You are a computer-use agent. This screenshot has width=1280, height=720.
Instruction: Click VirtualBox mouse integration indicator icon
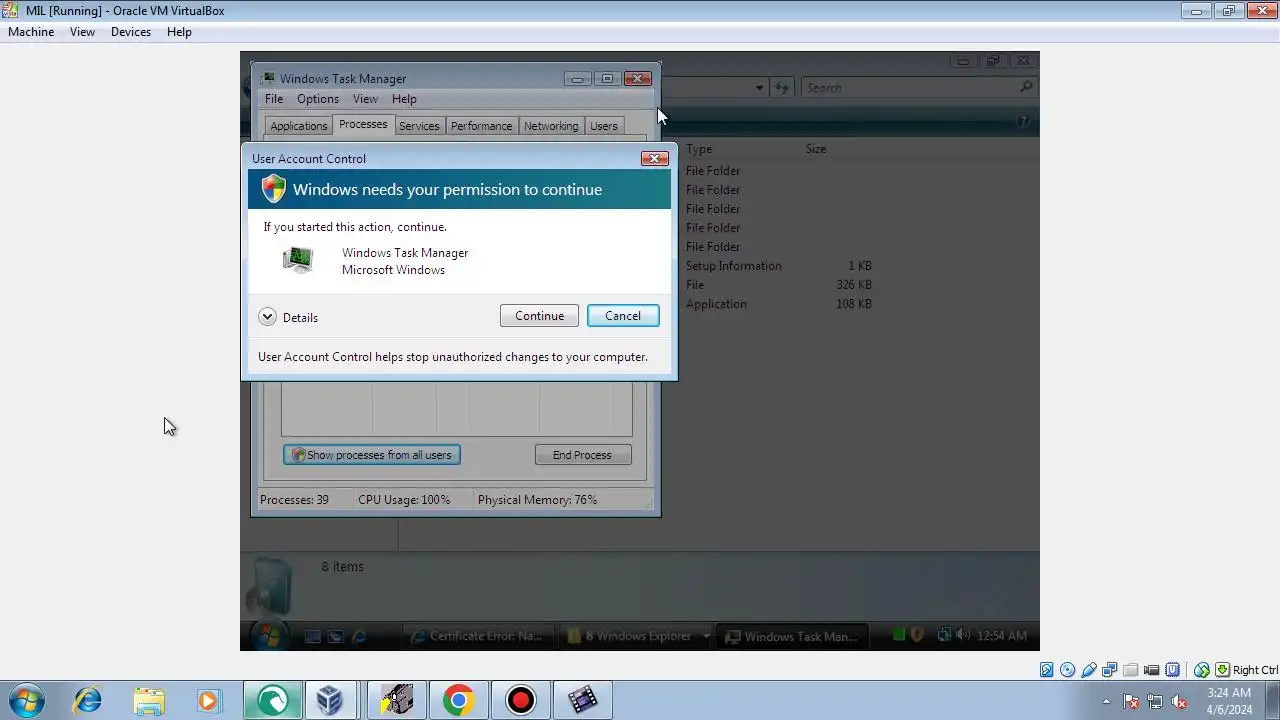point(1202,670)
